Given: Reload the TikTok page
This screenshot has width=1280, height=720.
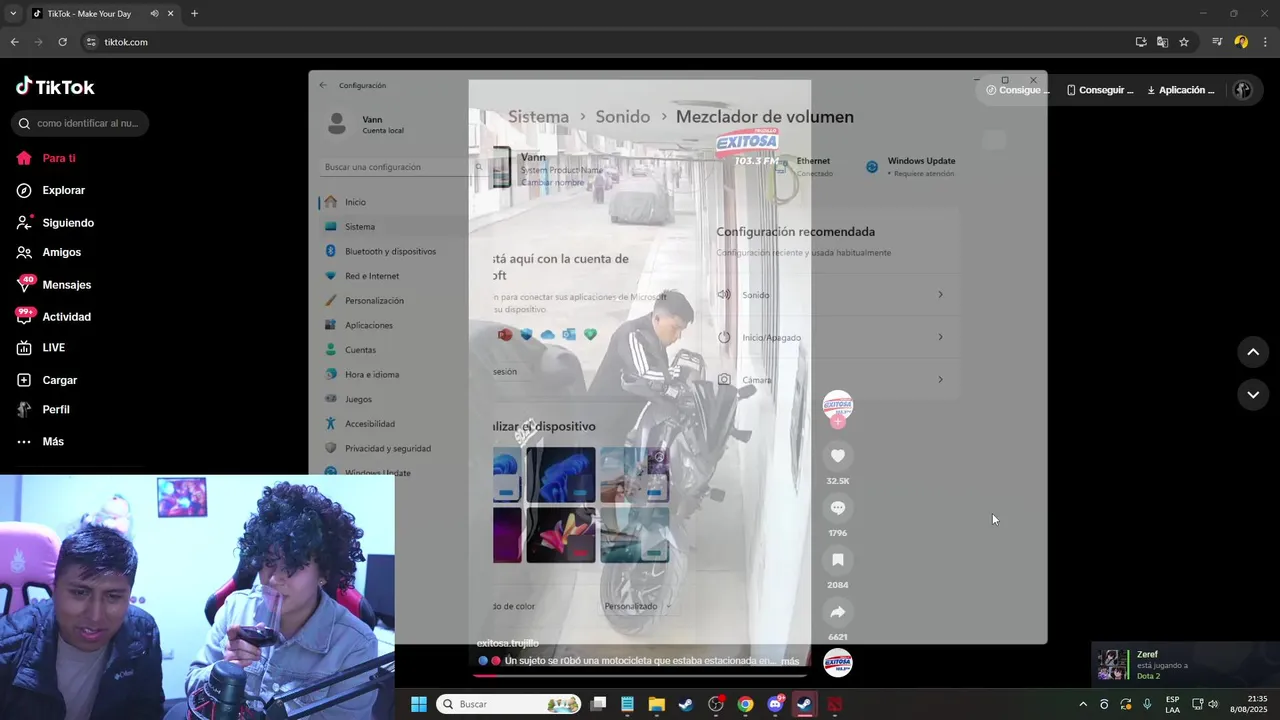Looking at the screenshot, I should [62, 42].
